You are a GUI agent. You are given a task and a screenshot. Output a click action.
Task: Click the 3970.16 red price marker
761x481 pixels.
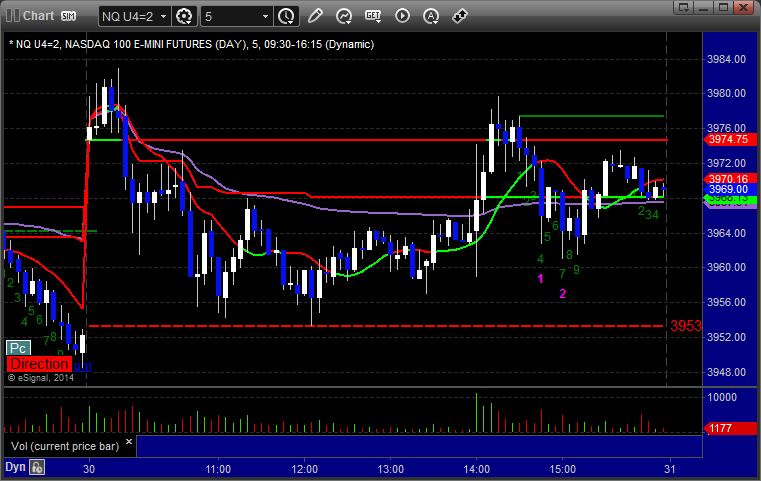coord(729,179)
